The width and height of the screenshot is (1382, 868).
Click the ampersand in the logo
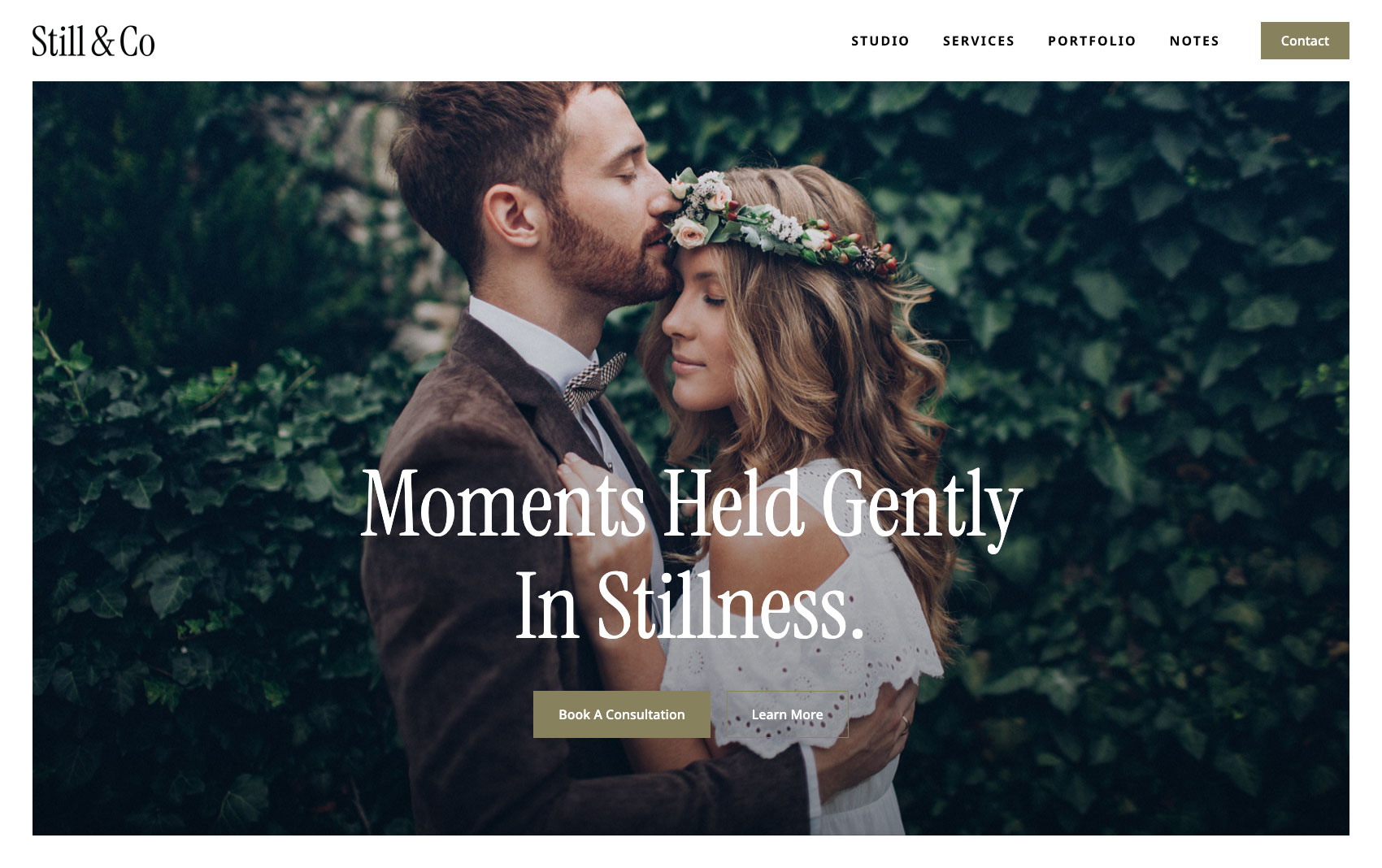[102, 41]
